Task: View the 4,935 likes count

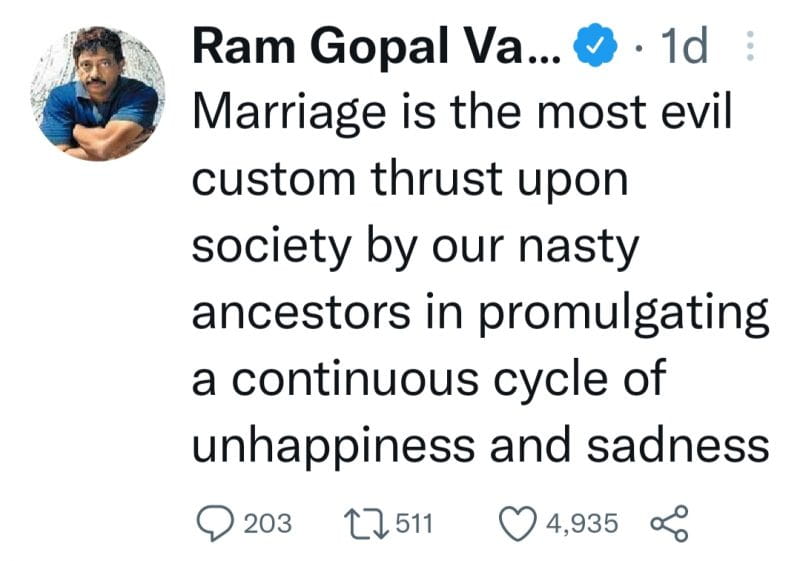Action: point(582,524)
